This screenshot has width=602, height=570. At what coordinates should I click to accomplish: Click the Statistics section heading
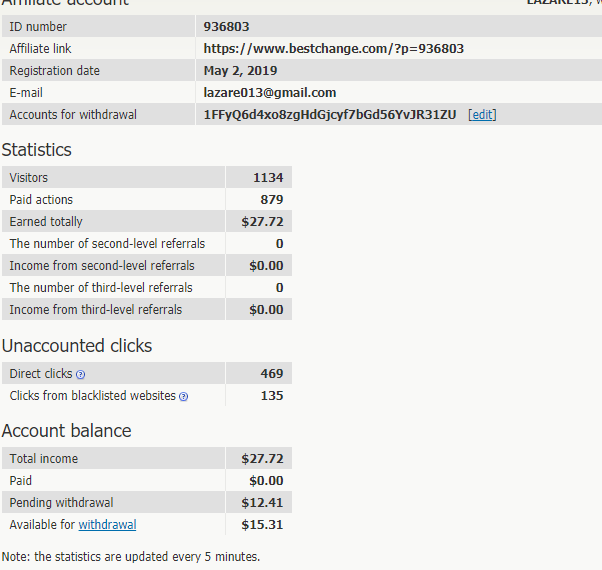click(x=36, y=150)
